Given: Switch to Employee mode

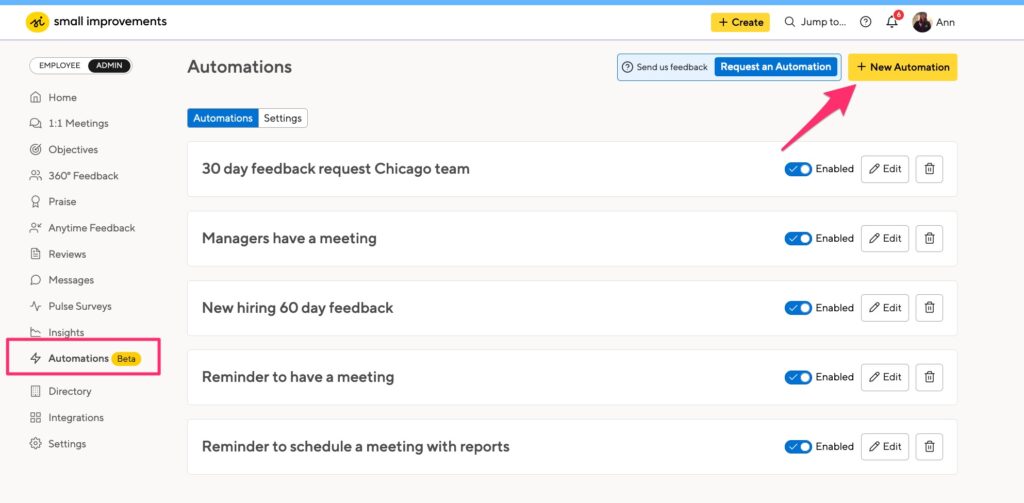Looking at the screenshot, I should pos(59,65).
